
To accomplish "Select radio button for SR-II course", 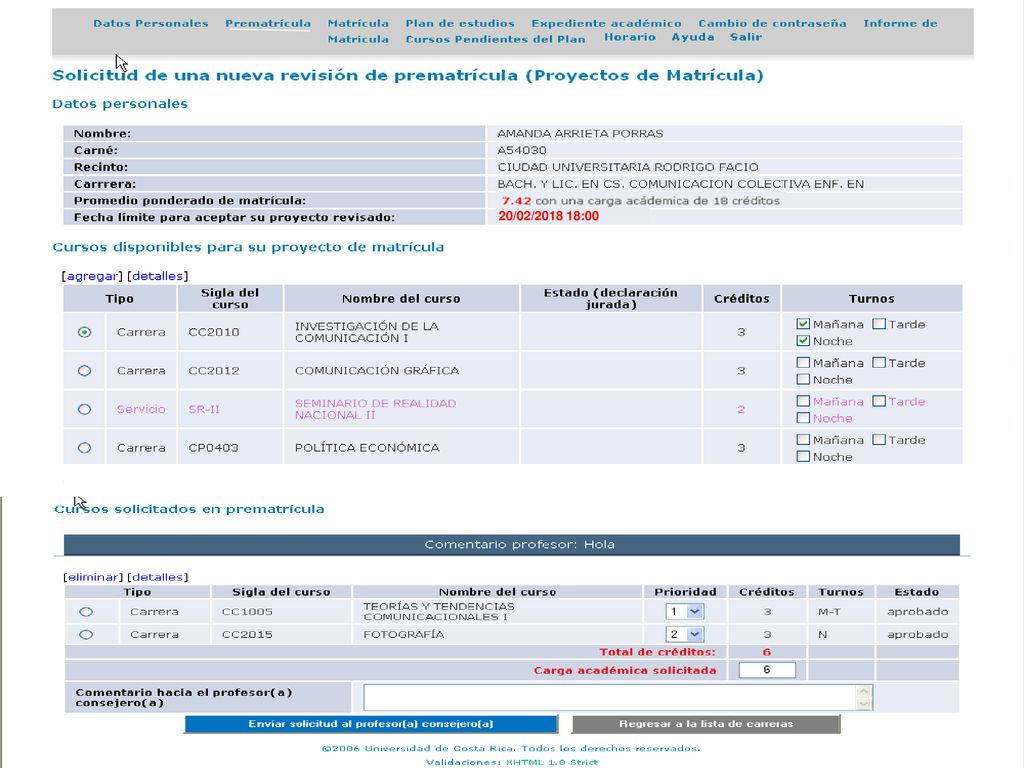I will (x=84, y=409).
